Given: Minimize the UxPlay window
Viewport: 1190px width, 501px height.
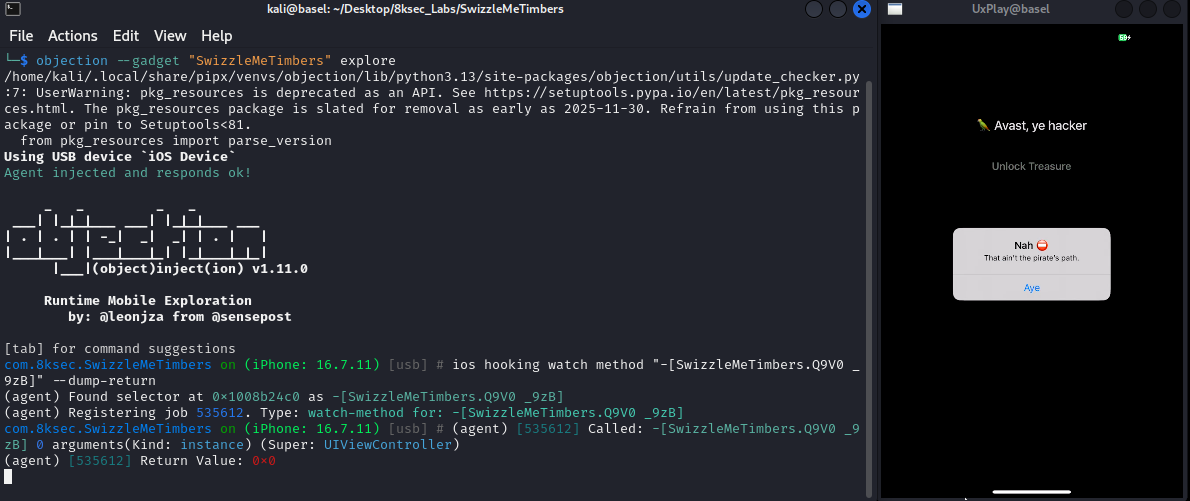Looking at the screenshot, I should coord(1125,9).
